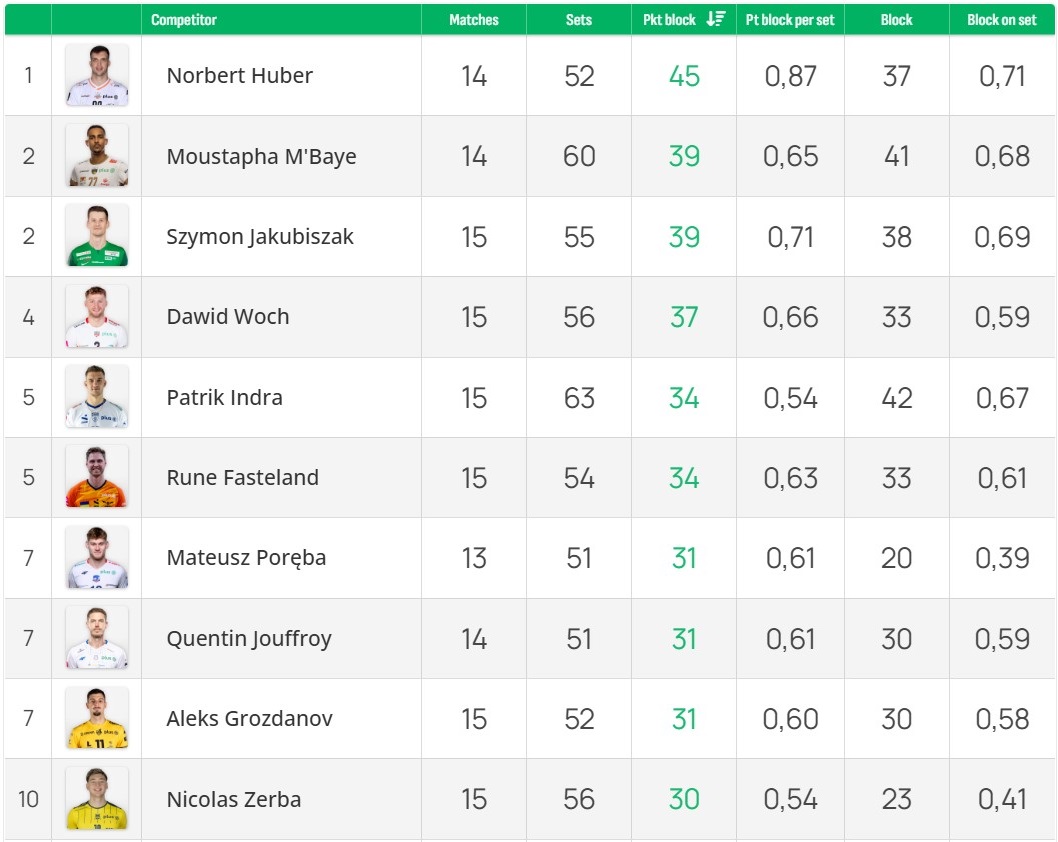The height and width of the screenshot is (842, 1058).
Task: Open Norbert Huber's player photo
Action: tap(97, 76)
